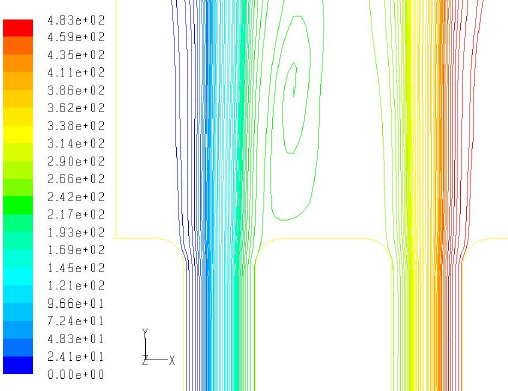Click the legend value 4.11e+02
This screenshot has height=391, width=508.
pyautogui.click(x=76, y=72)
